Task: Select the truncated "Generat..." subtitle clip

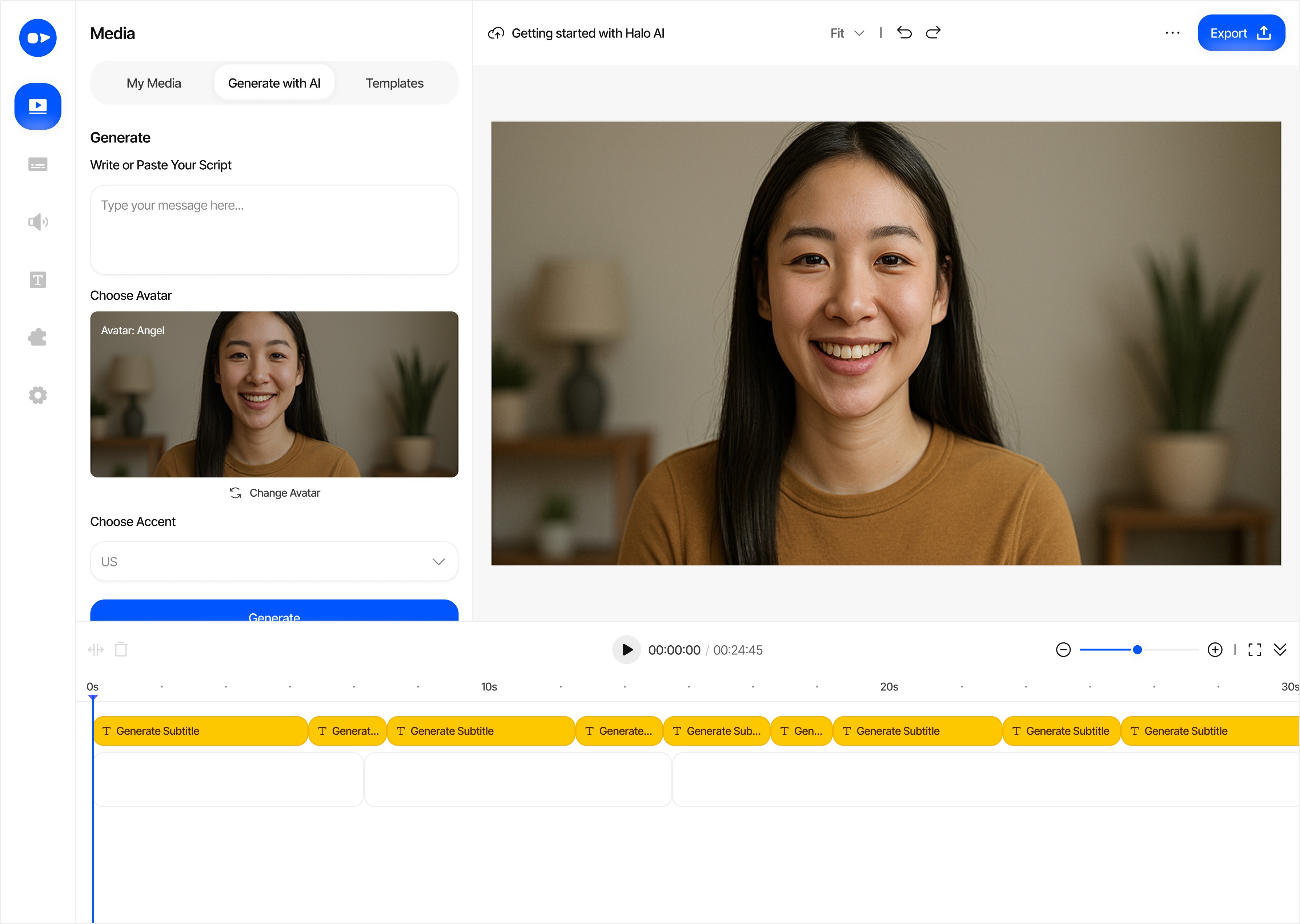Action: point(348,731)
